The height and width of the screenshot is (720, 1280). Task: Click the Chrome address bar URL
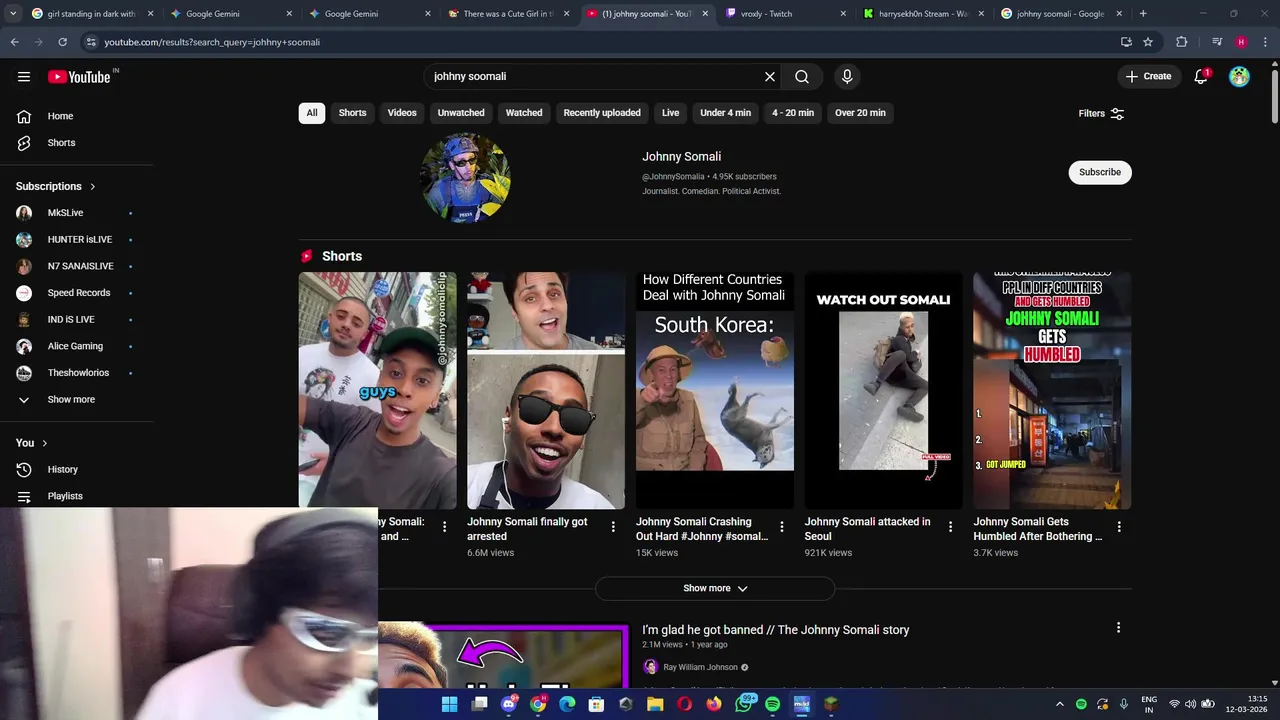[212, 42]
